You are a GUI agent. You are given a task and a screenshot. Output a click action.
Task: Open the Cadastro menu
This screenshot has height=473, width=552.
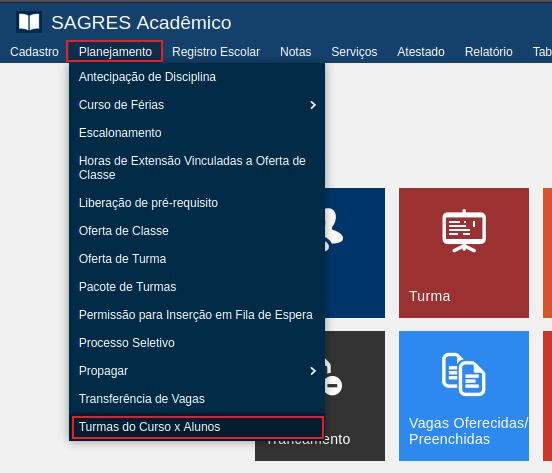click(x=34, y=52)
